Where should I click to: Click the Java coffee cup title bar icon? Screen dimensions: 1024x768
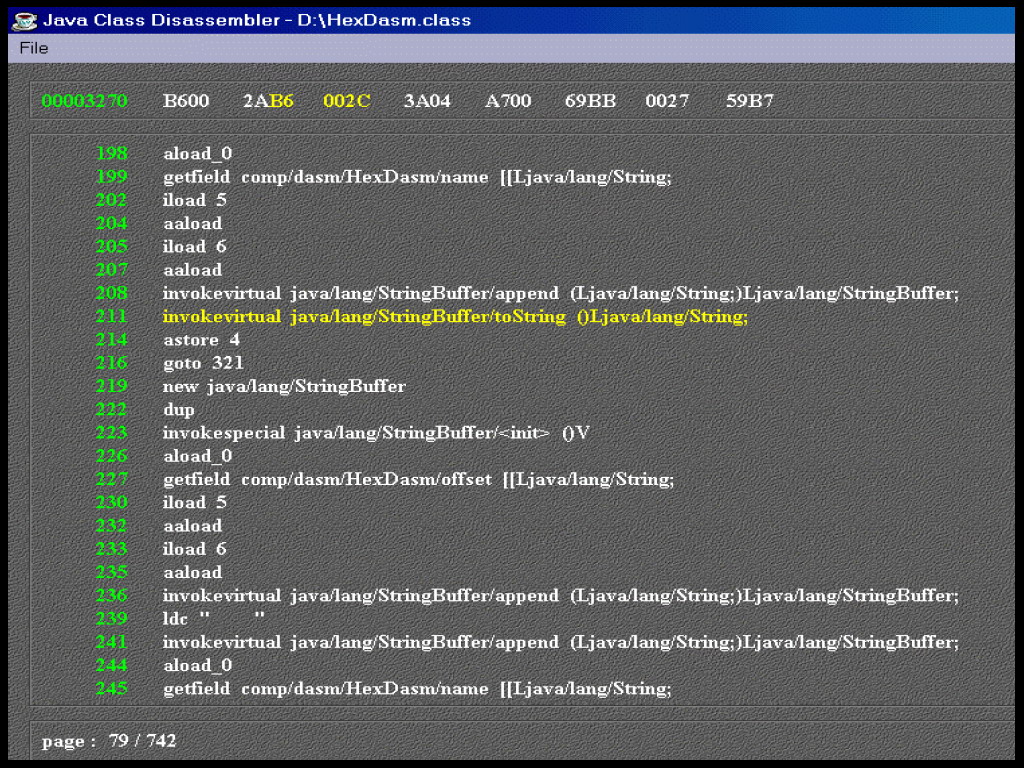pyautogui.click(x=25, y=20)
